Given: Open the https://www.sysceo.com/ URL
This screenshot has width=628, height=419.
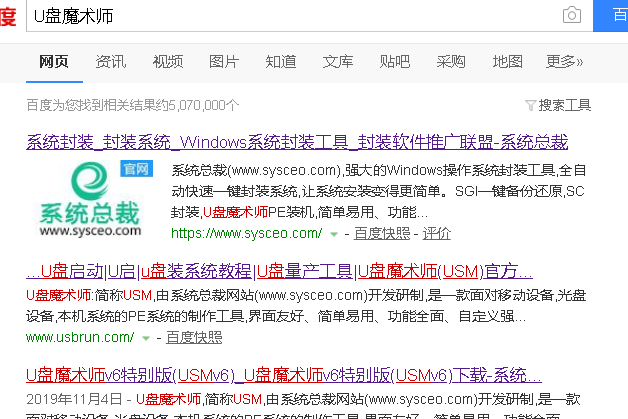Looking at the screenshot, I should point(246,234).
